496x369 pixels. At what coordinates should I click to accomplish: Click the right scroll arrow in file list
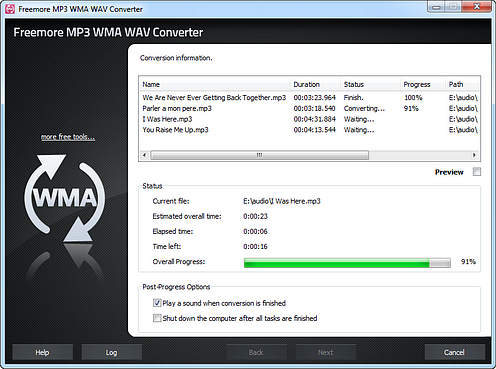coord(474,155)
